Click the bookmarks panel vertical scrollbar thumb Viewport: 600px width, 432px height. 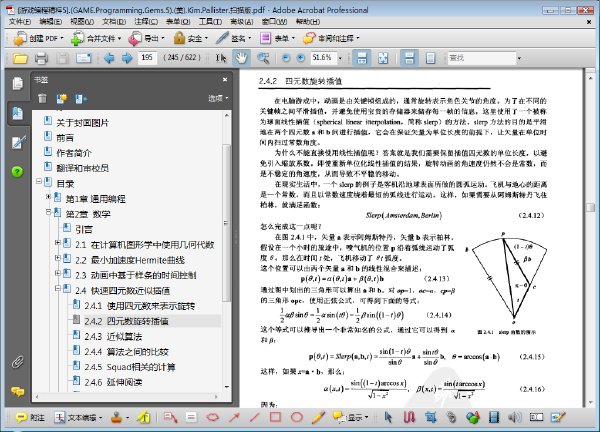(x=226, y=223)
